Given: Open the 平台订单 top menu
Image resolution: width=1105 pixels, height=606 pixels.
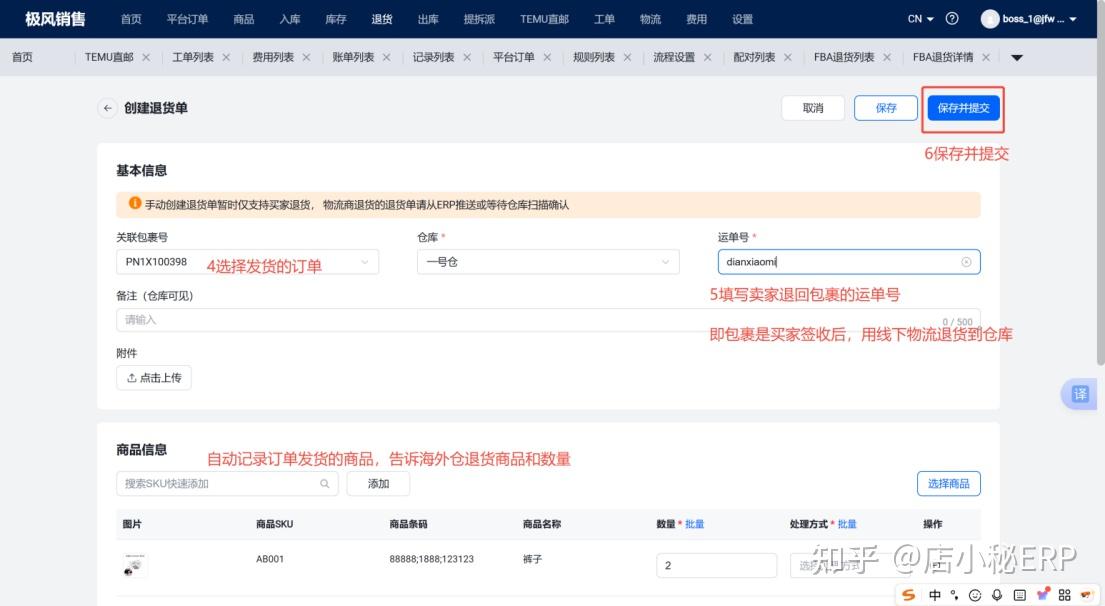Looking at the screenshot, I should (x=187, y=19).
